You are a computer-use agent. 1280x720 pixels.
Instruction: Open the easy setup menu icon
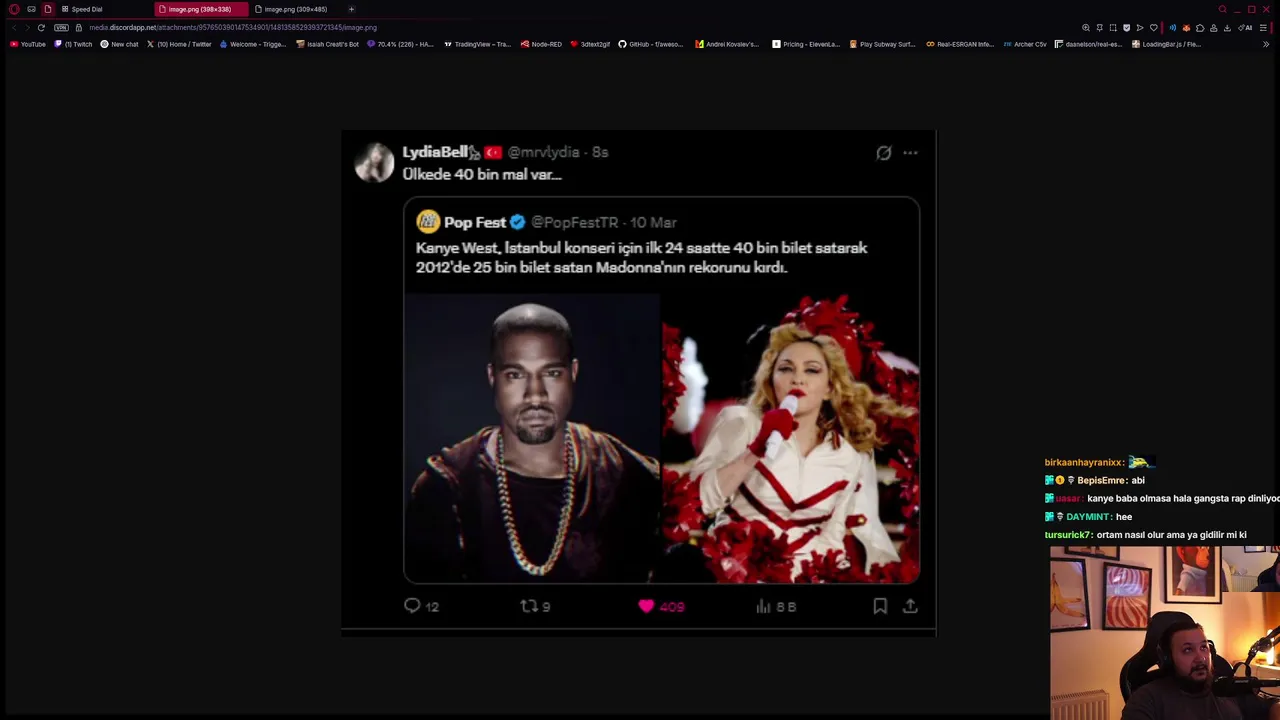(x=1263, y=28)
